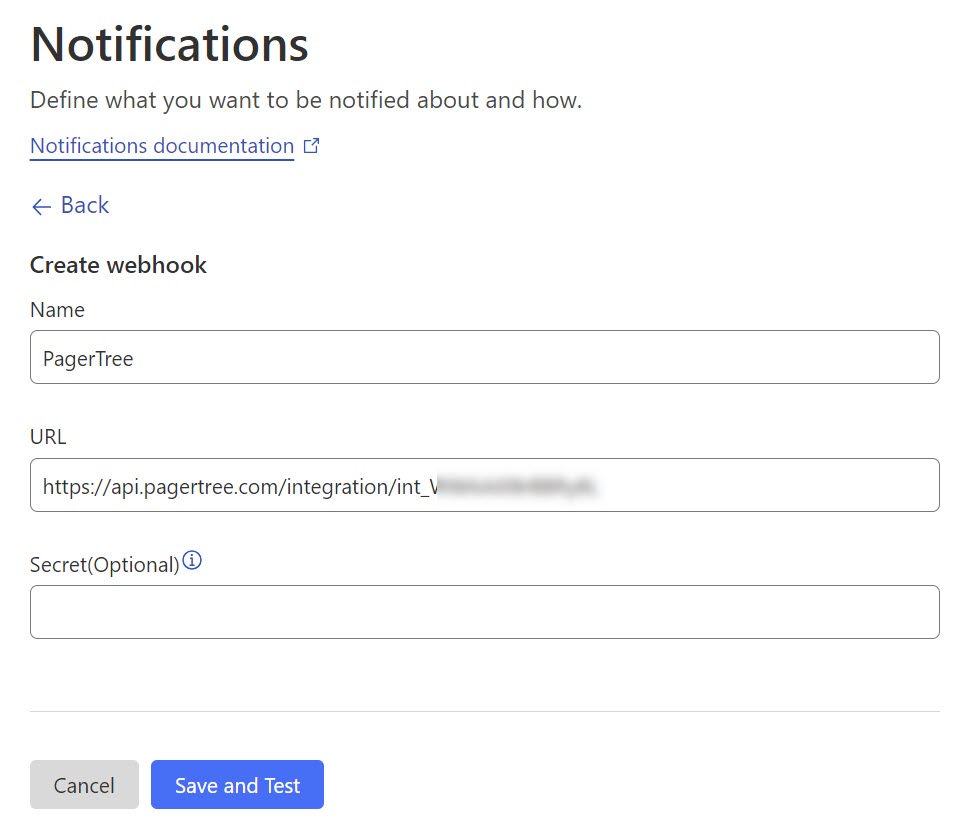The width and height of the screenshot is (969, 836).
Task: Click the Create webhook section heading
Action: point(118,265)
